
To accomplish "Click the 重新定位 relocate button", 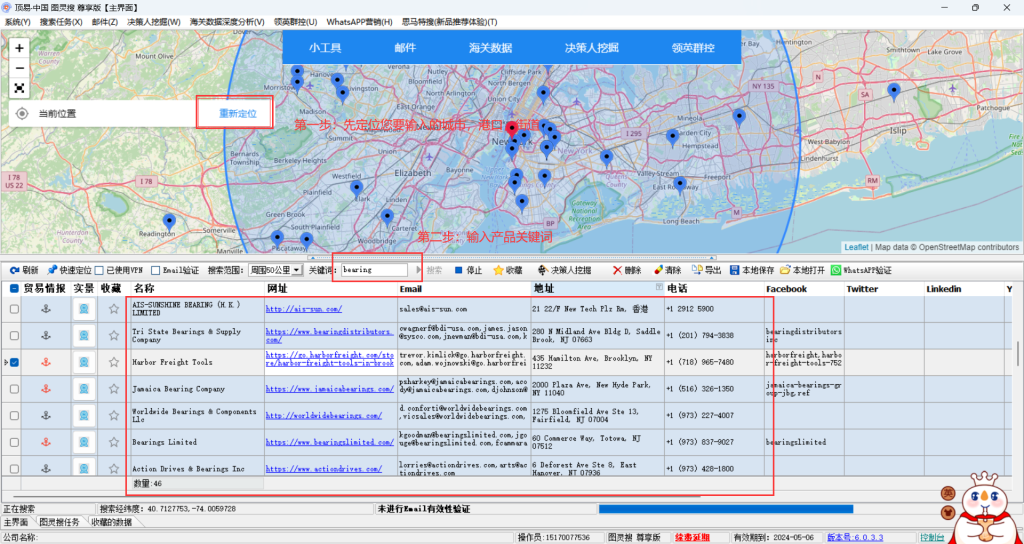I will (x=238, y=114).
